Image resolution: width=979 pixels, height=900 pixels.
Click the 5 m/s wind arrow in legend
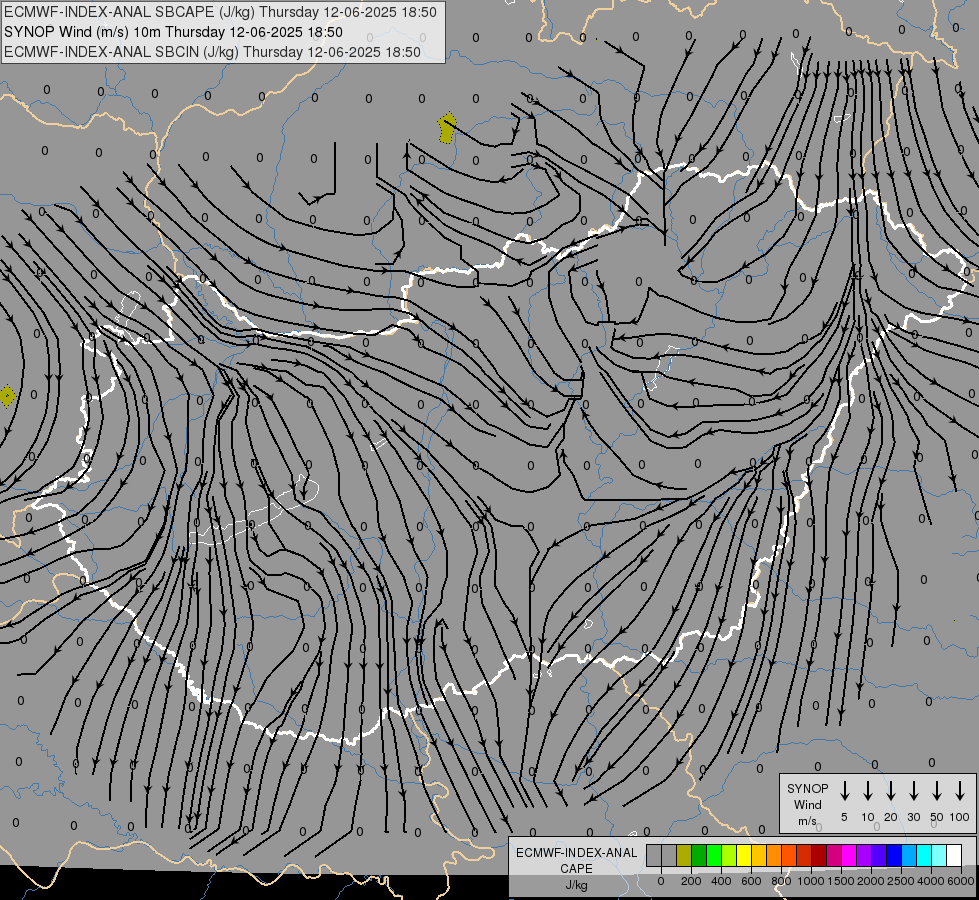tap(844, 791)
